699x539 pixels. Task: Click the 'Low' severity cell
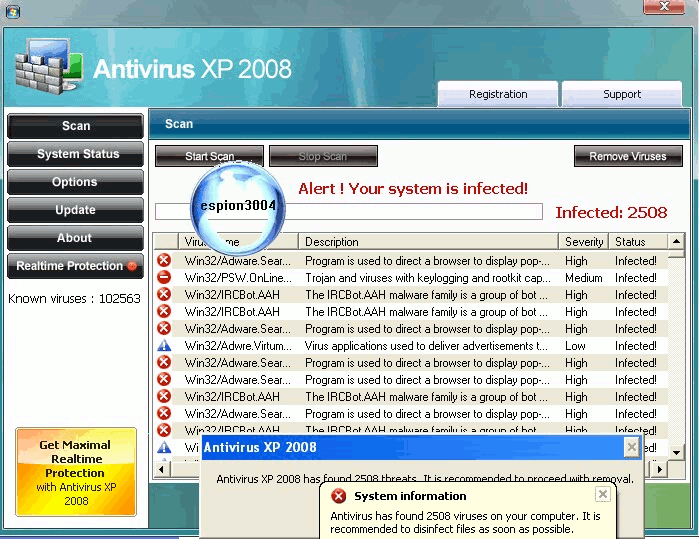point(575,346)
